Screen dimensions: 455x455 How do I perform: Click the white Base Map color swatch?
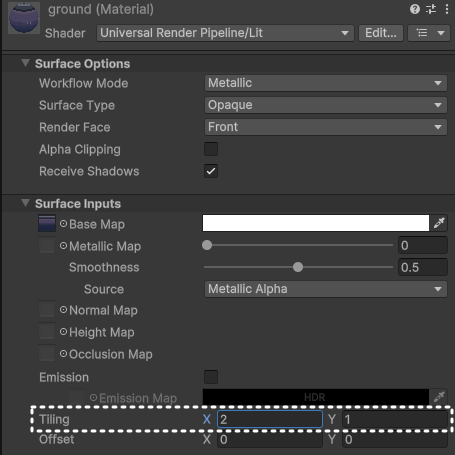pyautogui.click(x=316, y=223)
